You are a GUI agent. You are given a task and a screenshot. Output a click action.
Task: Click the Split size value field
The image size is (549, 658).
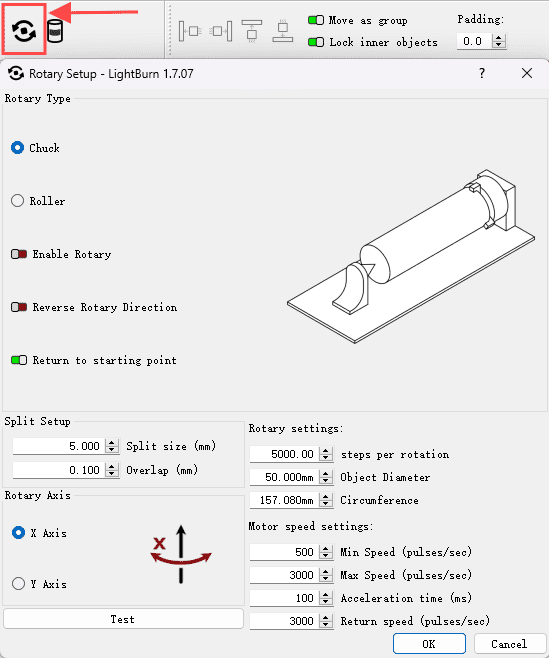[59, 446]
